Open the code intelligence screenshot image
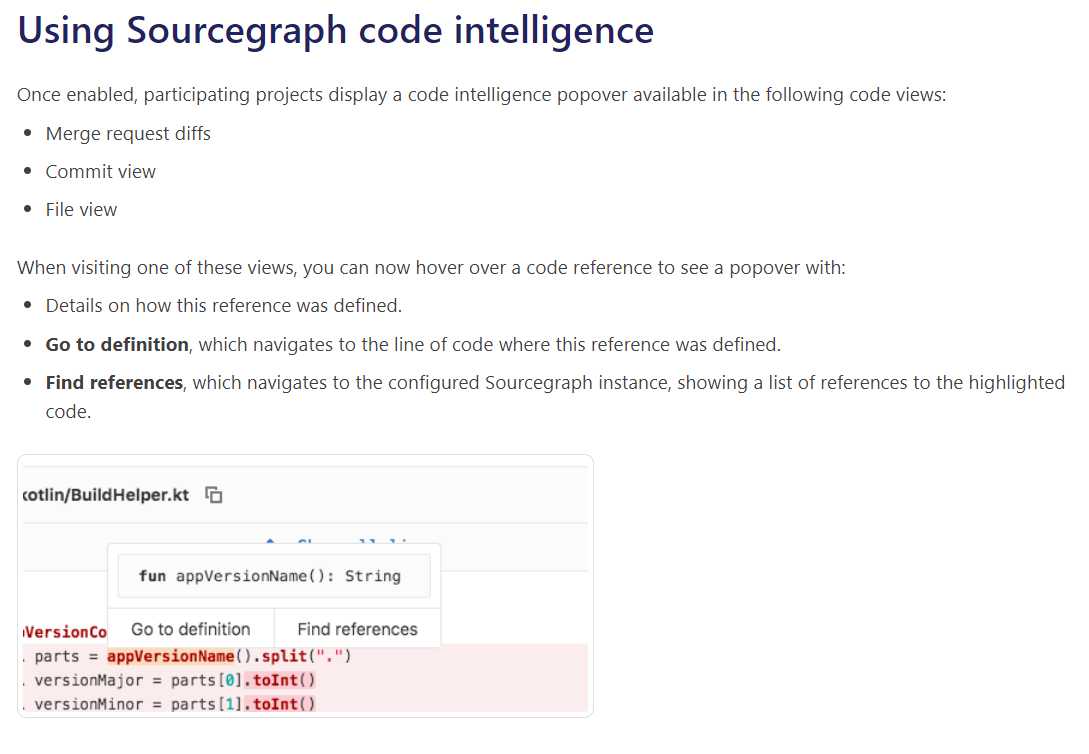1089x754 pixels. point(306,586)
